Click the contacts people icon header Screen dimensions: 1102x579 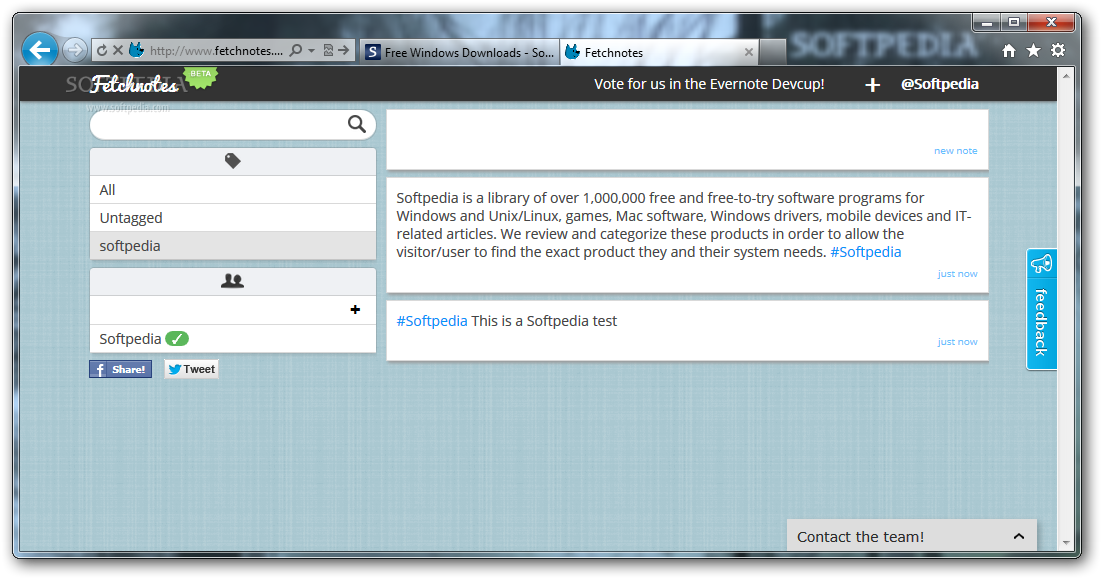coord(233,281)
